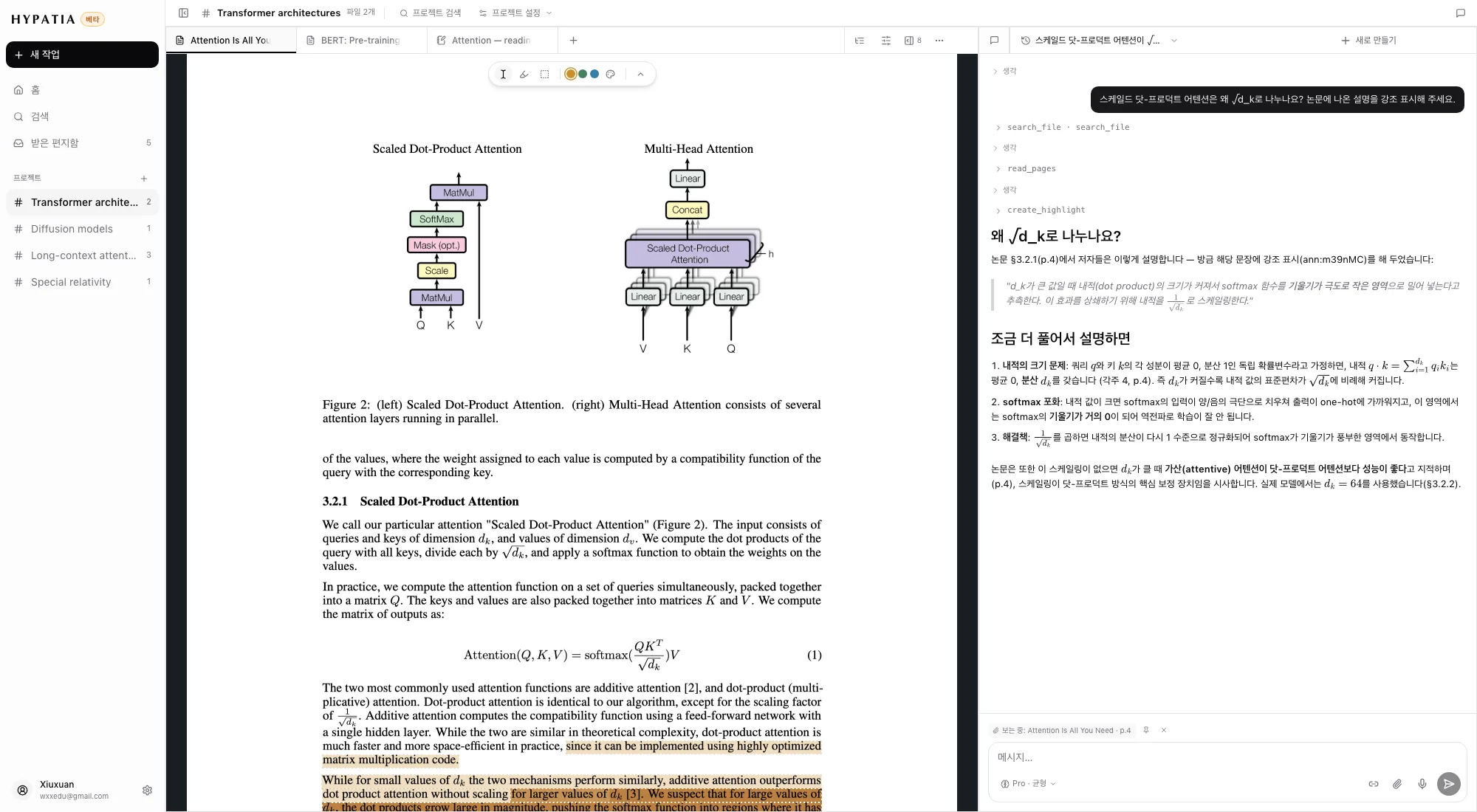Open the Diffusion models project
Screen dimensions: 1477x812
pos(82,229)
